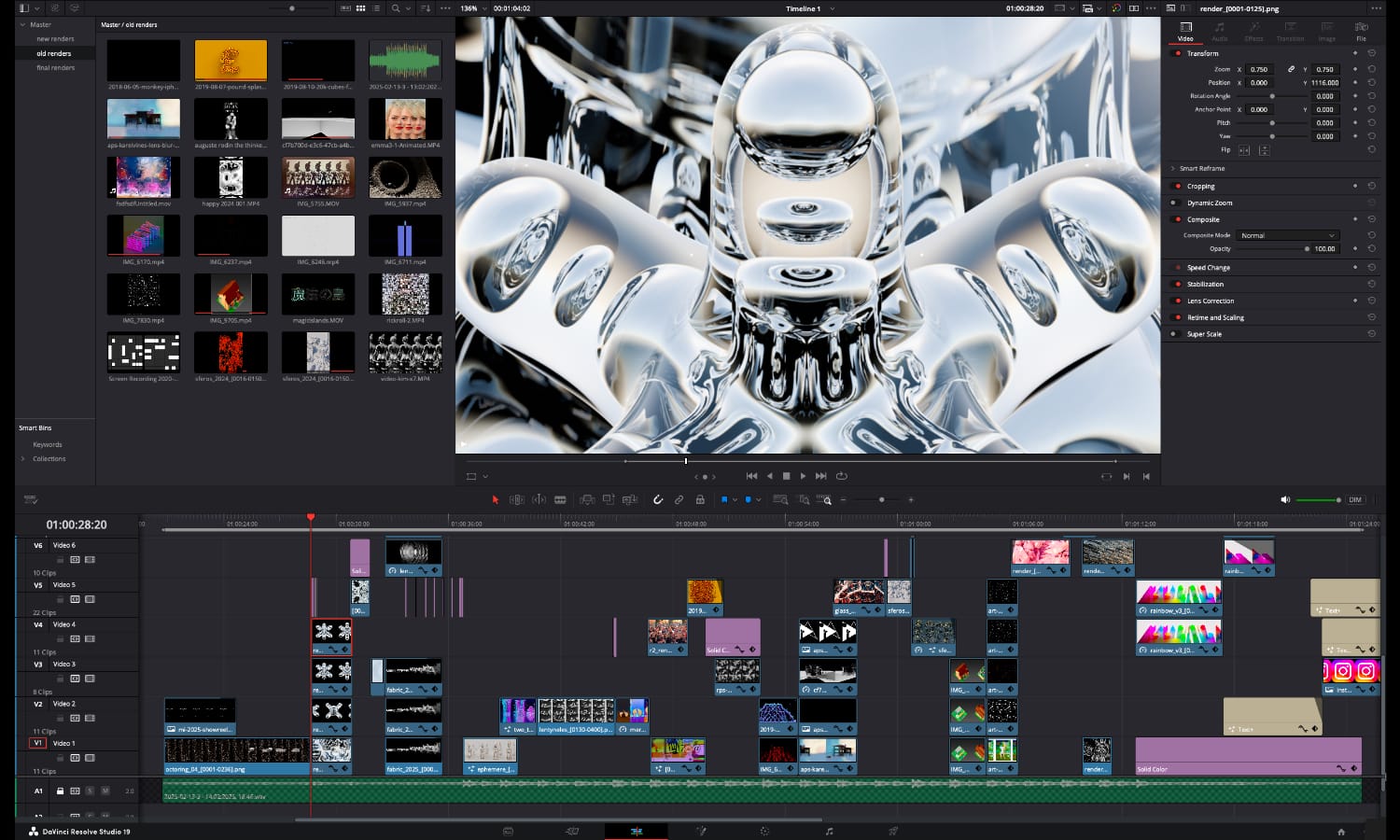1400x840 pixels.
Task: Add a flag marker to the clip
Action: (x=725, y=499)
